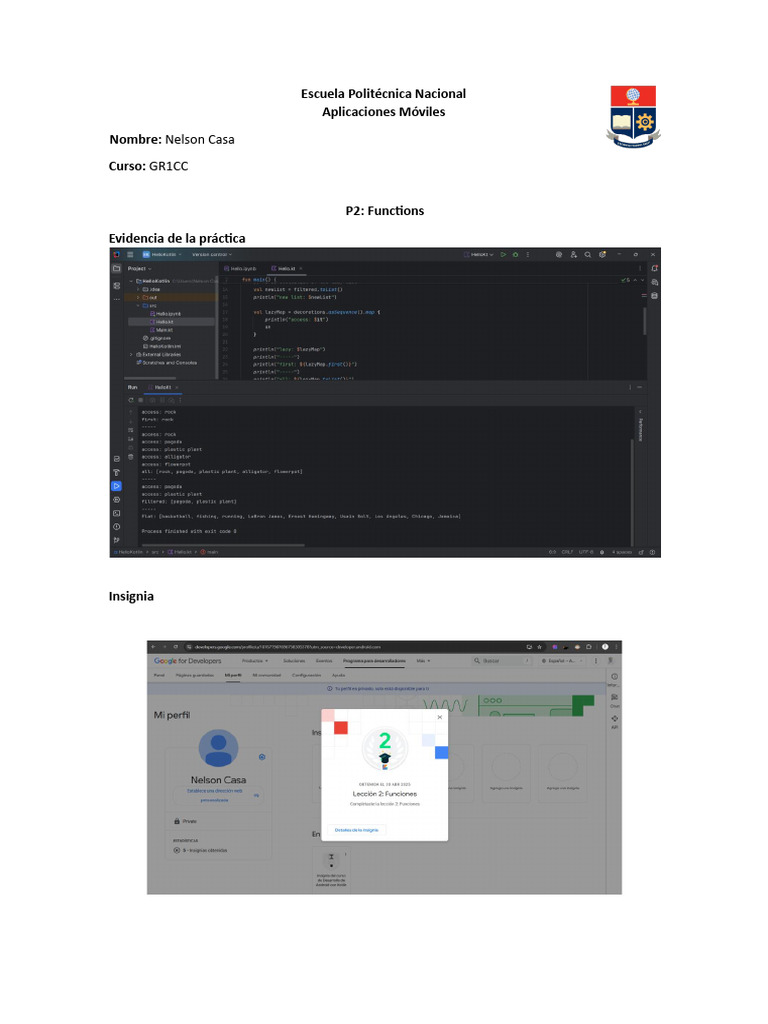Open Programas para desarrolladores nav link
The image size is (768, 1024).
click(x=374, y=661)
